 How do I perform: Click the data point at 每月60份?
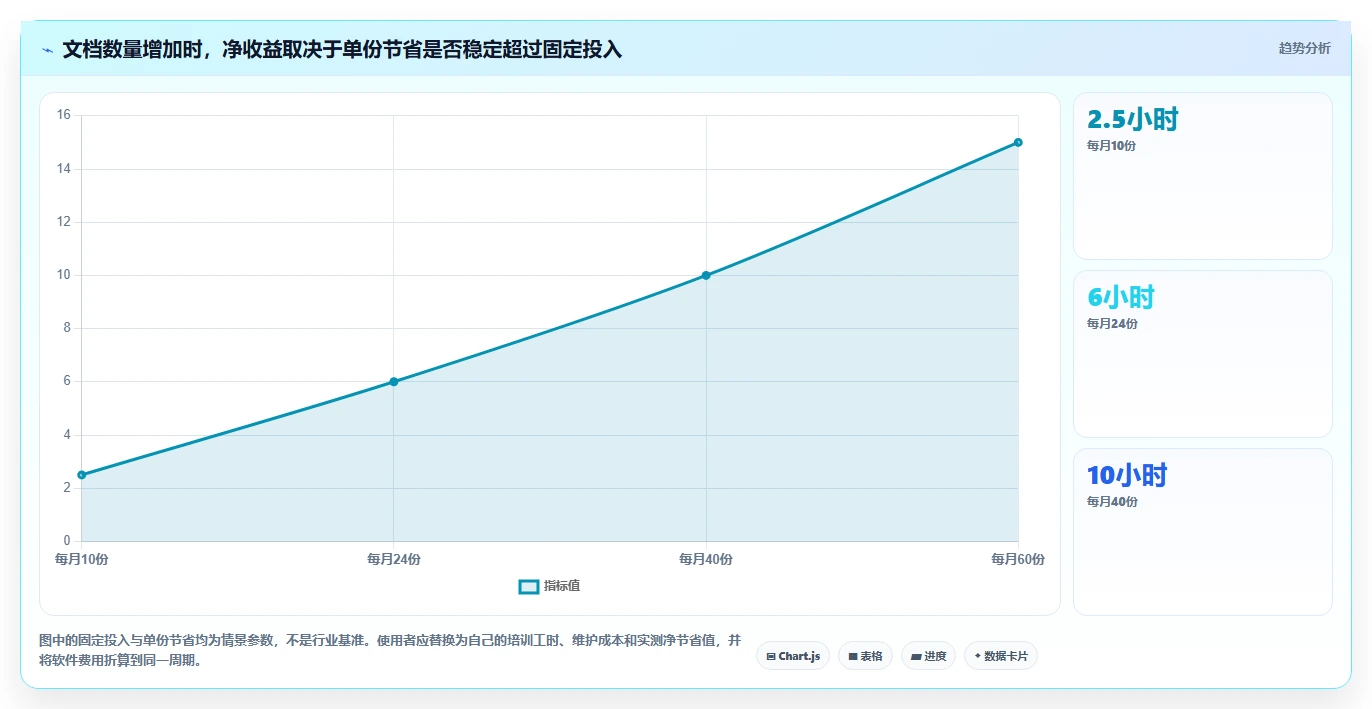(1018, 142)
